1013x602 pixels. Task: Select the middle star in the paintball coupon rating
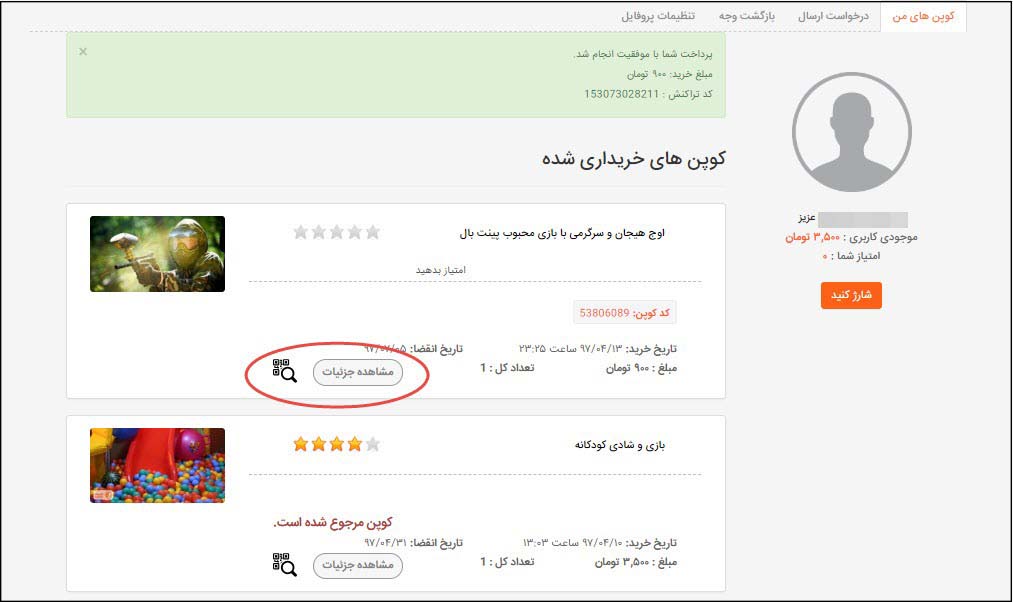point(336,232)
